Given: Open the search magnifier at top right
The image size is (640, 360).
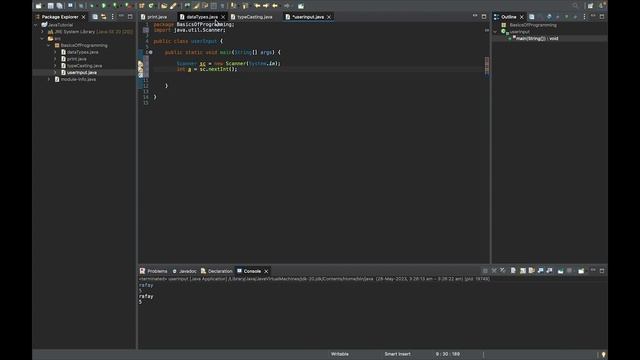Looking at the screenshot, I should 575,6.
